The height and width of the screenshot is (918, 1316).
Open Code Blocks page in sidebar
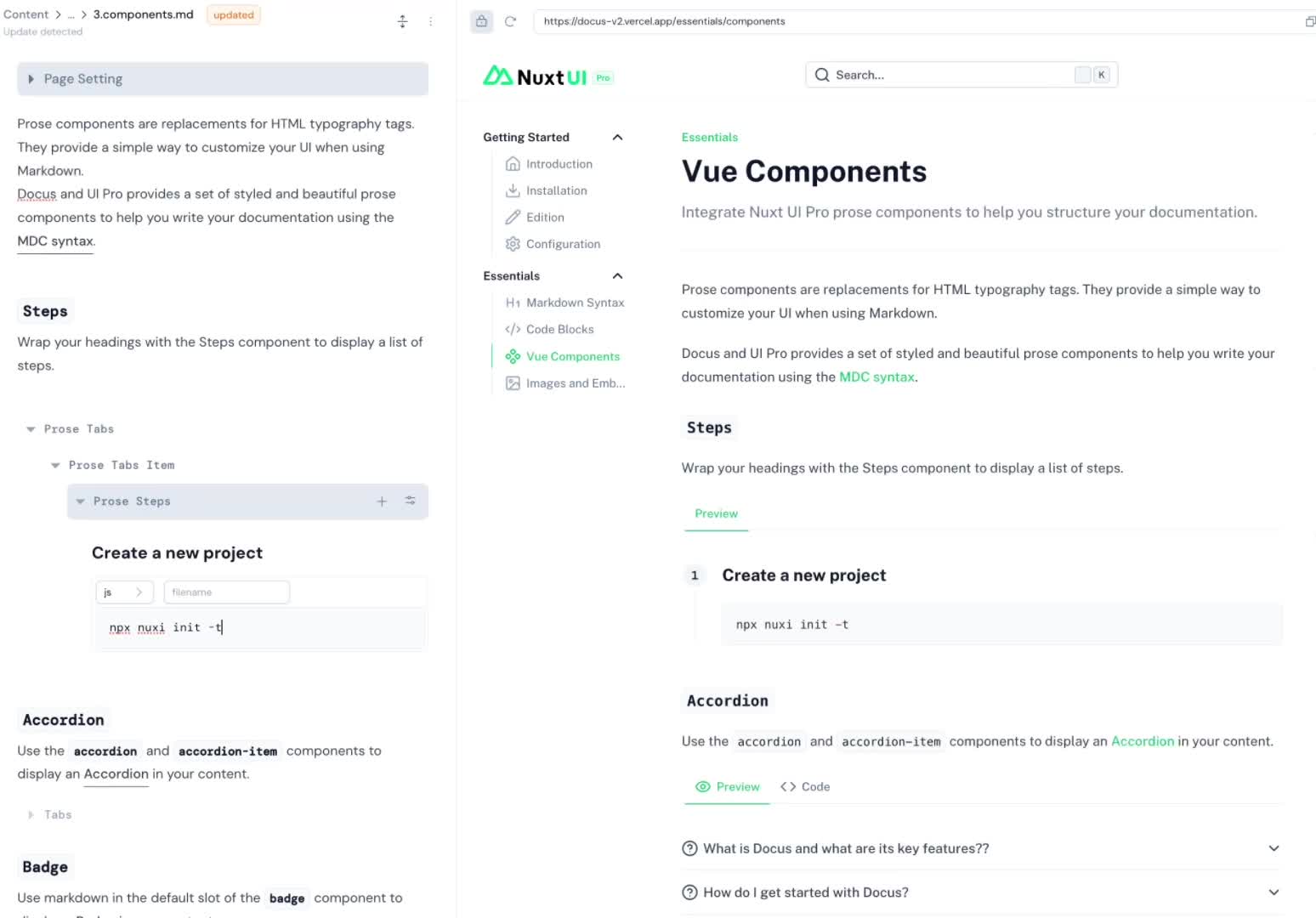tap(560, 329)
